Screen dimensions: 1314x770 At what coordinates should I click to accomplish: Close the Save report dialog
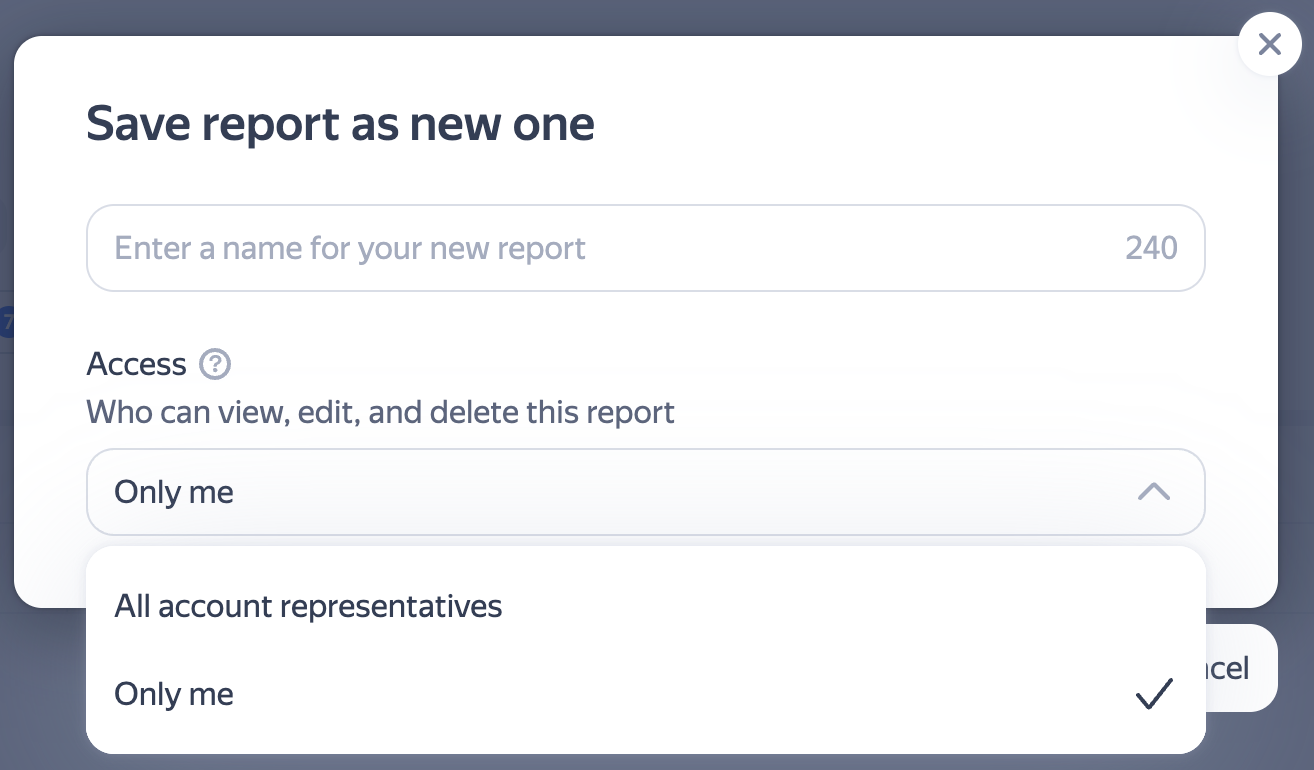[1269, 44]
